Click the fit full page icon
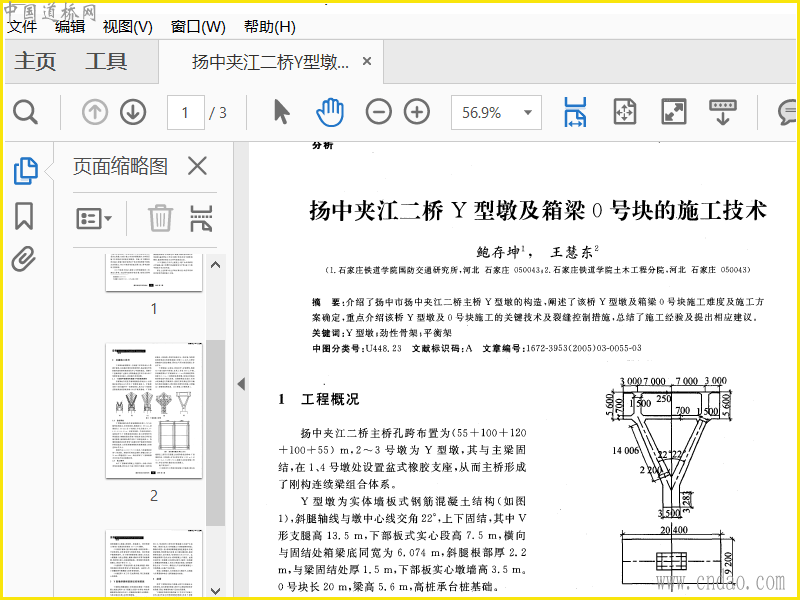800x600 pixels. [x=624, y=112]
